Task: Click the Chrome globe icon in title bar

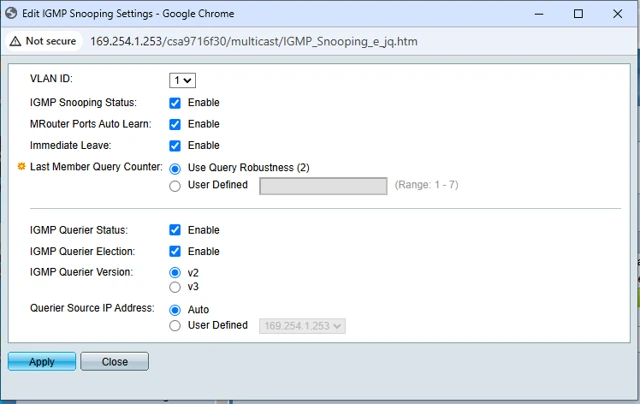Action: (x=11, y=13)
